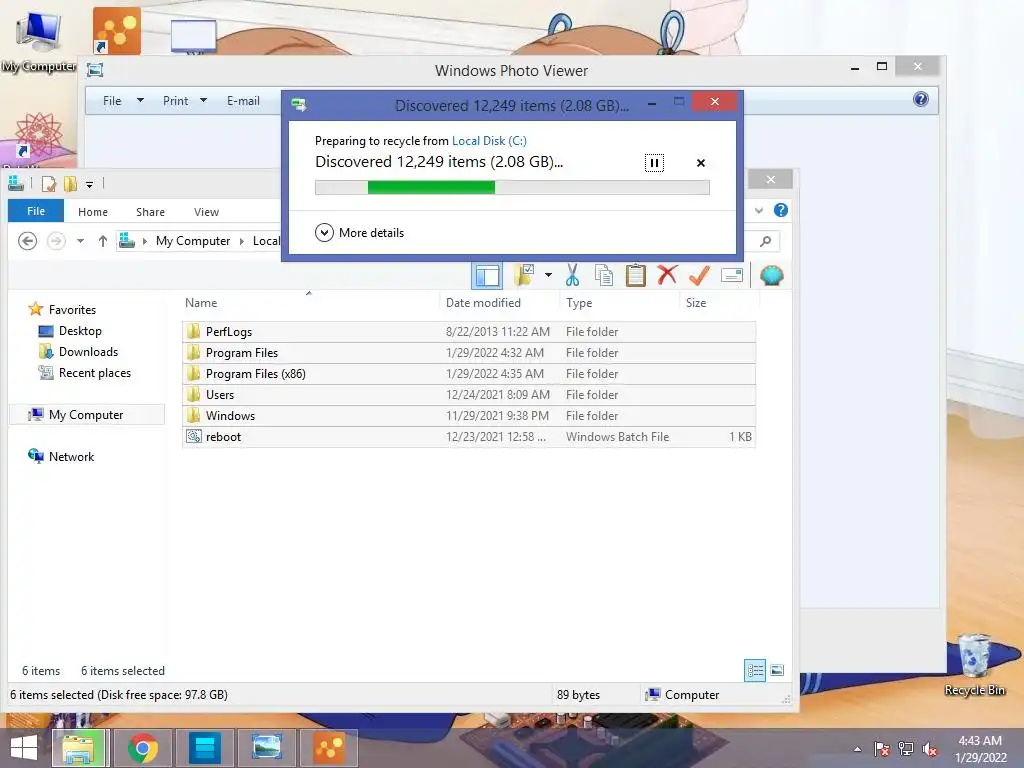Open Favorites in the navigation pane
Viewport: 1024px width, 768px height.
click(x=63, y=310)
